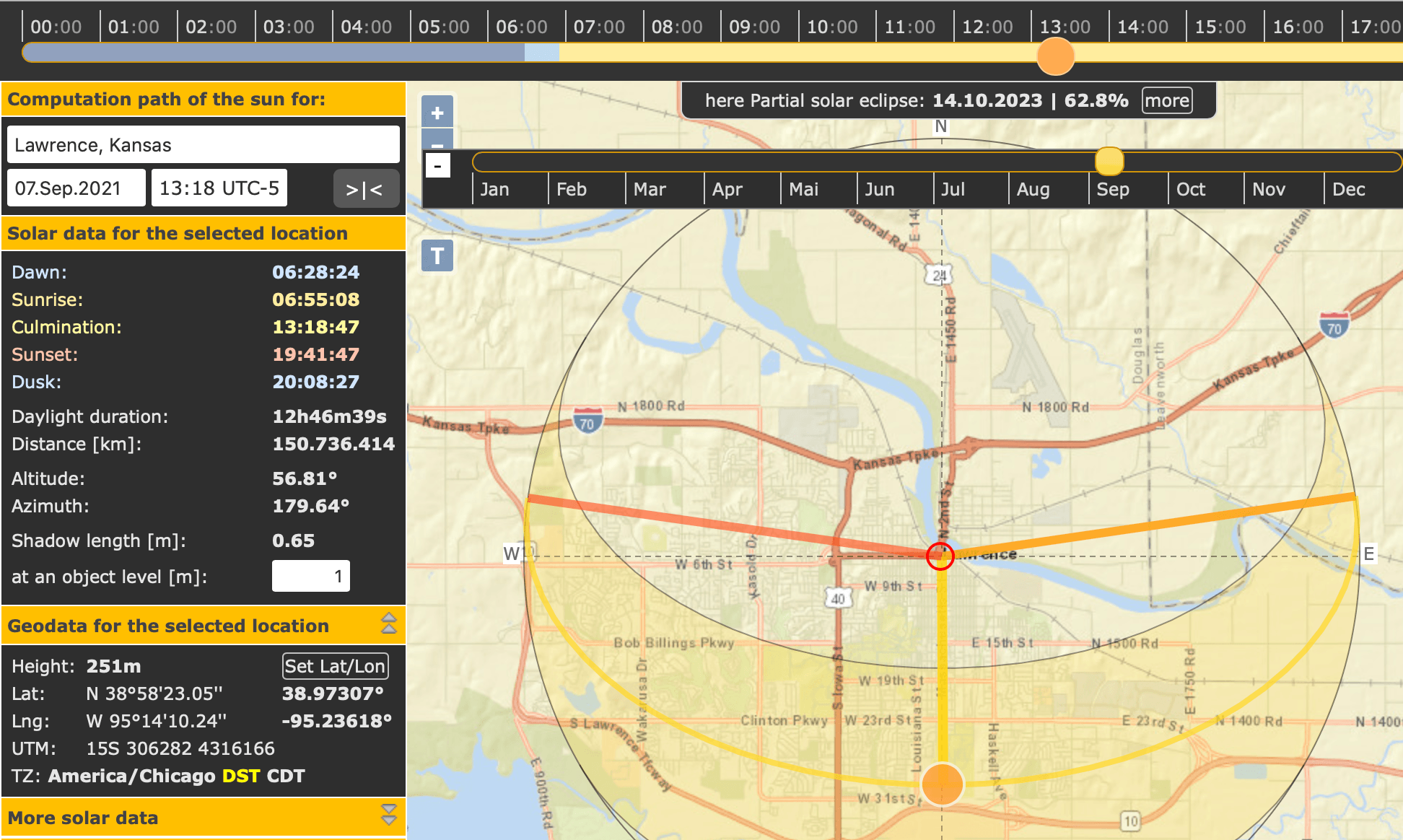1403x840 pixels.
Task: Click the I-70 shield near N 1800 Rd west
Action: pos(587,420)
